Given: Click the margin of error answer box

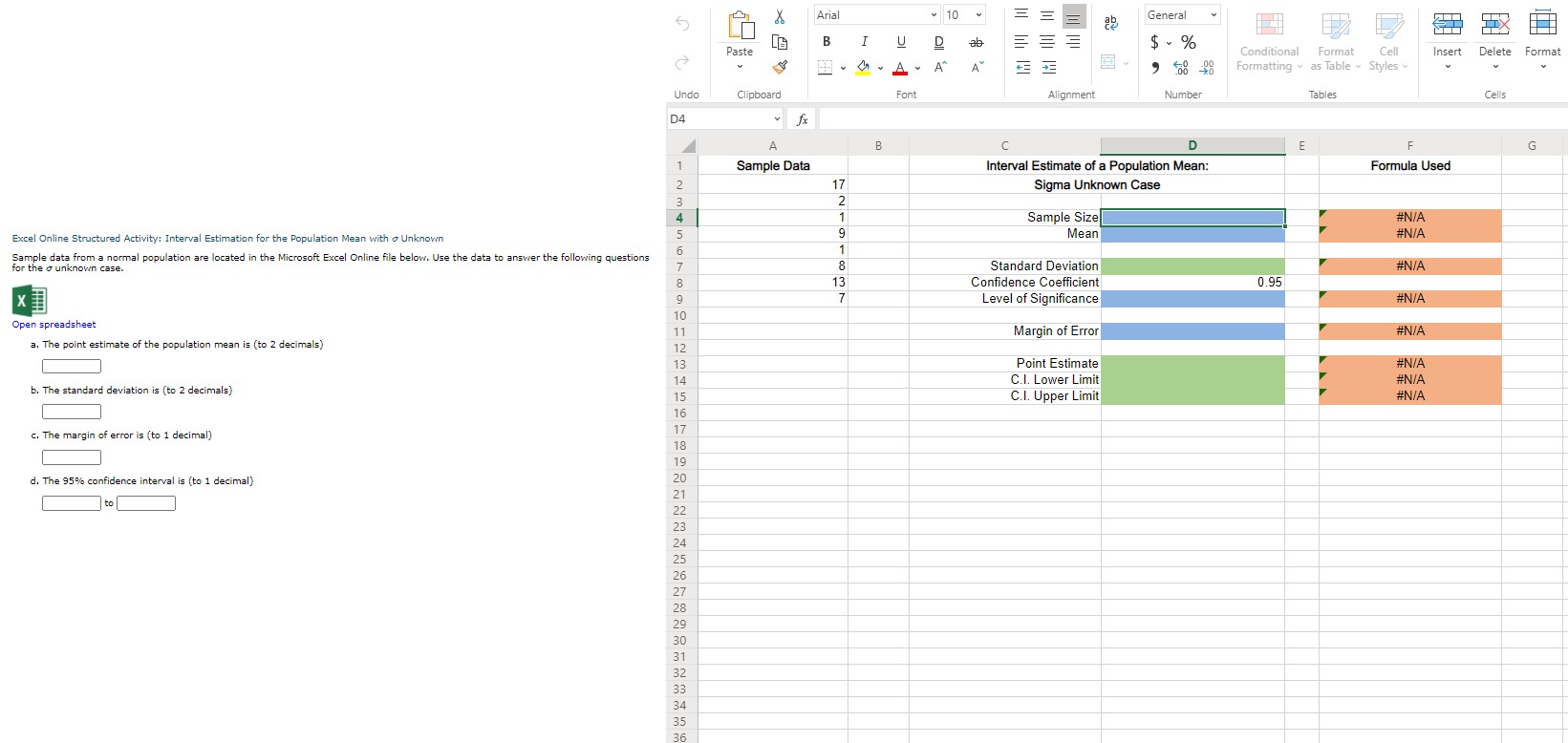Looking at the screenshot, I should click(x=72, y=457).
